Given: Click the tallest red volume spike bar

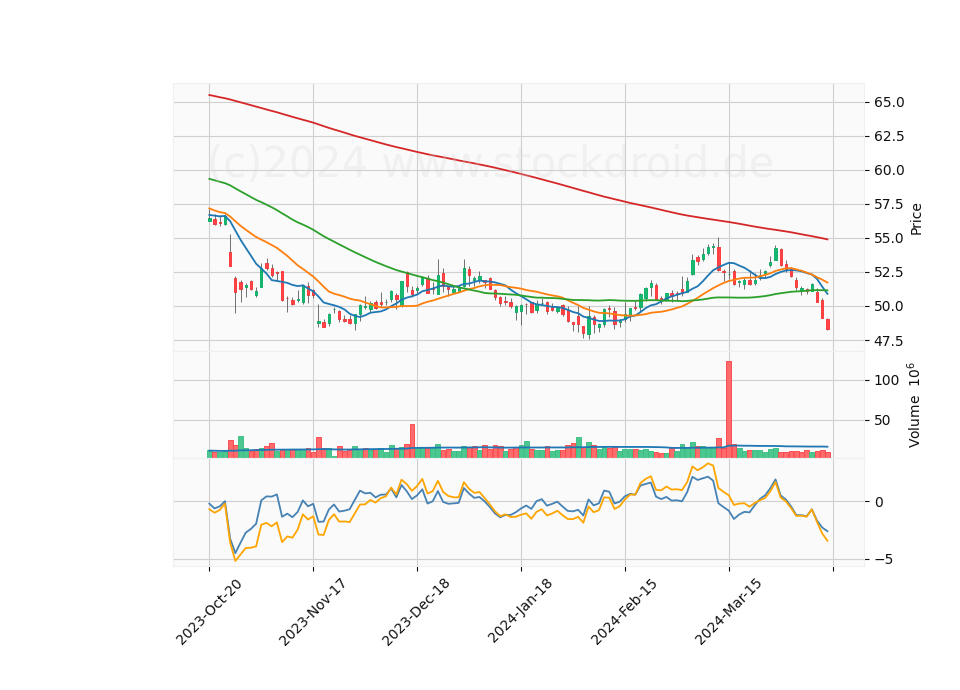Looking at the screenshot, I should coord(729,409).
